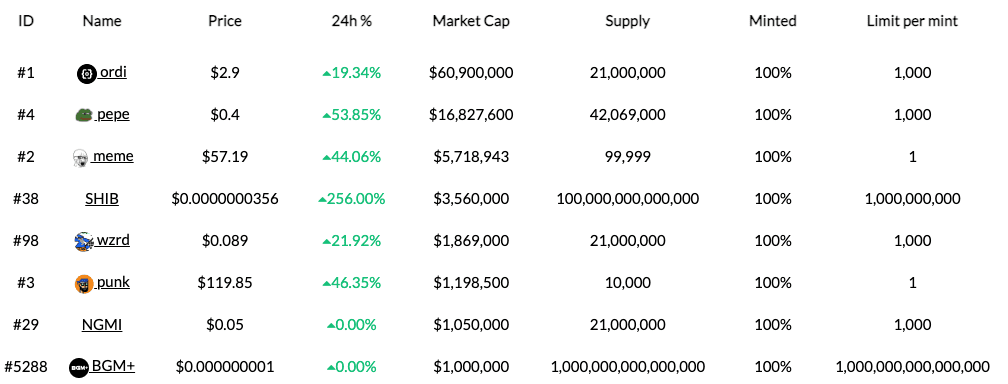The width and height of the screenshot is (1008, 384).
Task: Sort by the 24h % column header
Action: (x=352, y=21)
